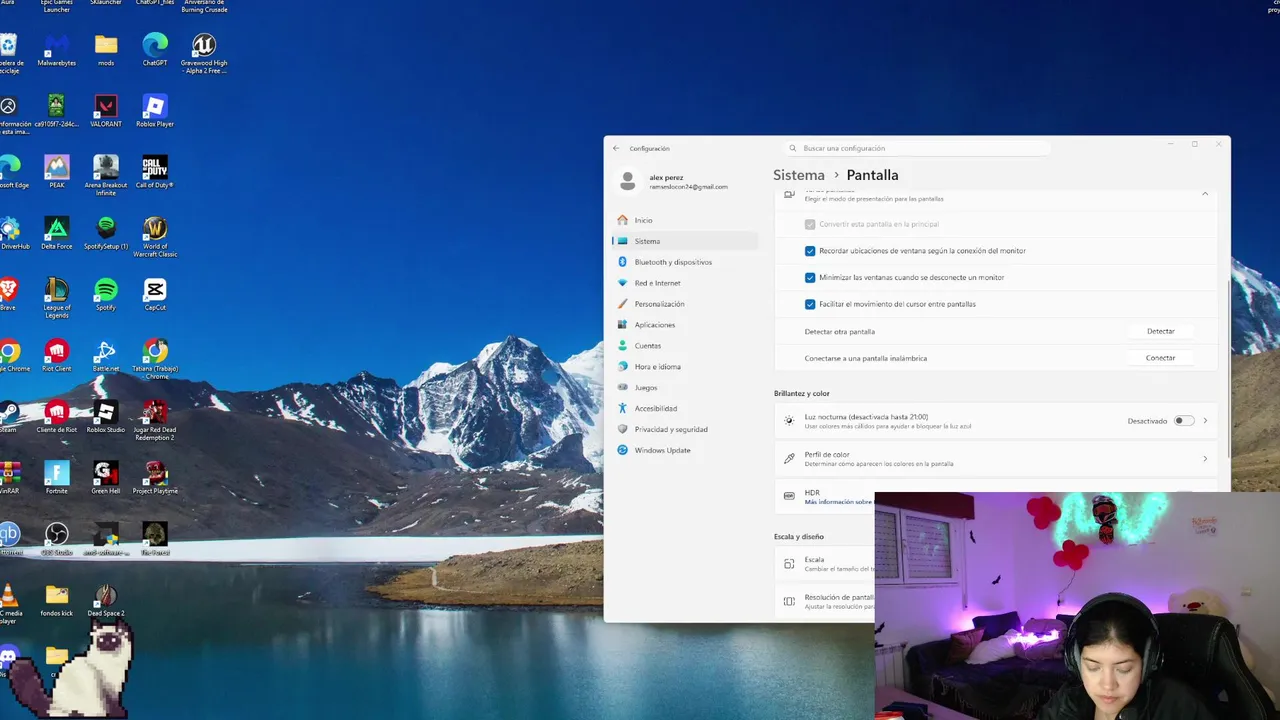The height and width of the screenshot is (720, 1280).
Task: Open Juegos settings section
Action: [684, 388]
